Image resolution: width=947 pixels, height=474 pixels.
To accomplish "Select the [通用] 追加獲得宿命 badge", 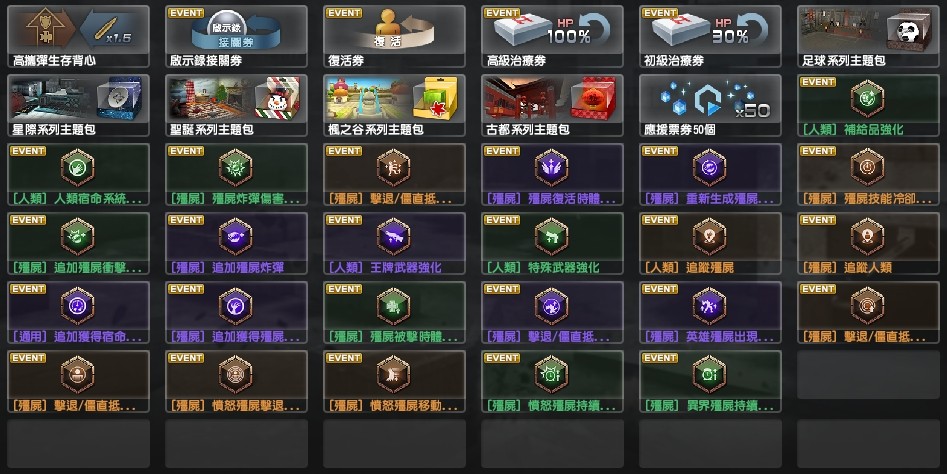I will 79,312.
